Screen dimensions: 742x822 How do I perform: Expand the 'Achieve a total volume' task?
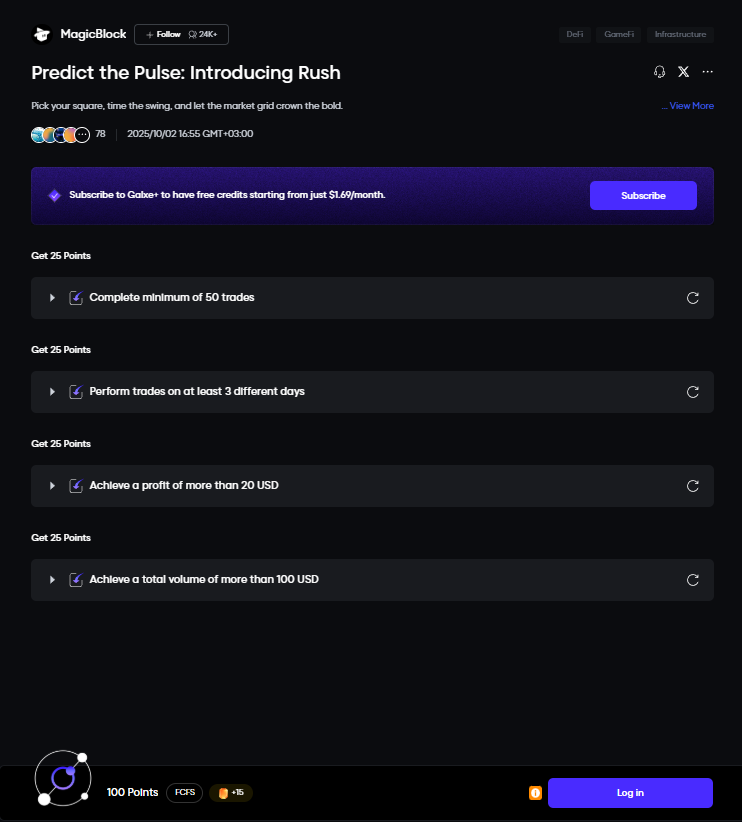[52, 580]
